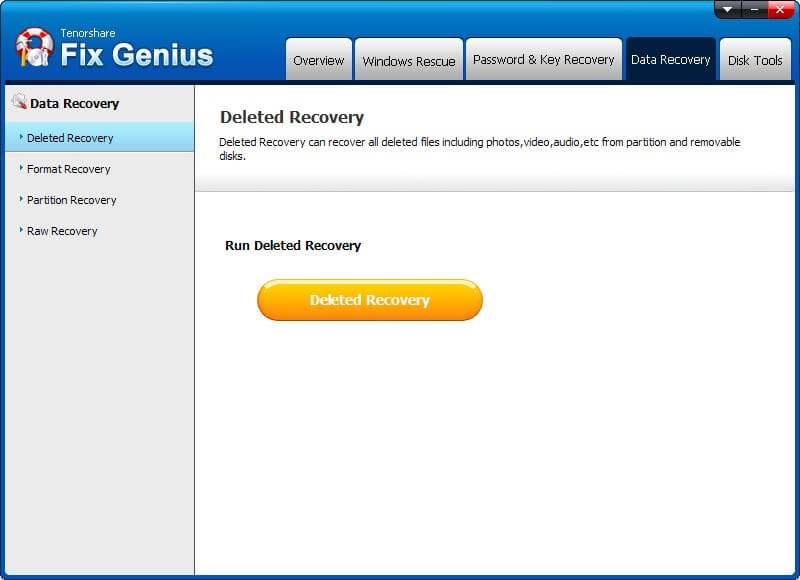Go to Password & Key Recovery tab
Viewport: 800px width, 580px height.
point(544,59)
